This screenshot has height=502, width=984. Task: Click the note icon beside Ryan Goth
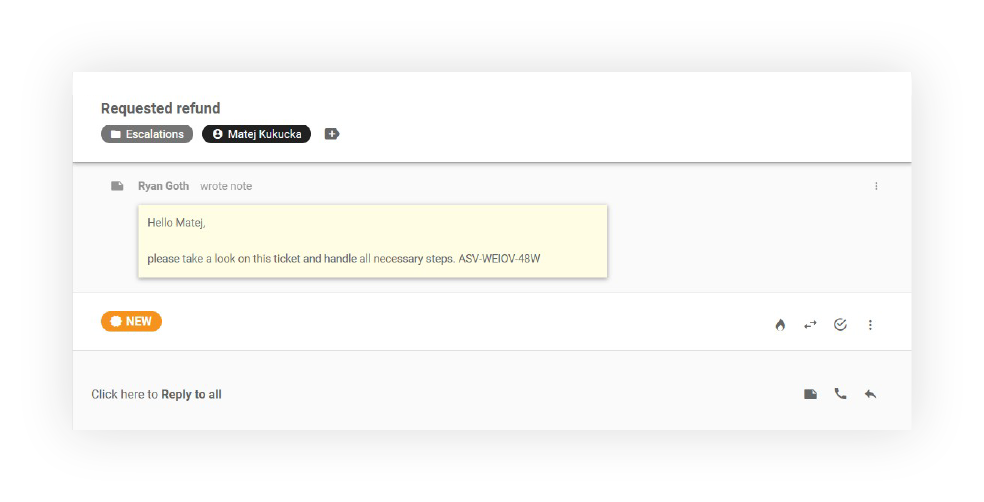pyautogui.click(x=117, y=186)
